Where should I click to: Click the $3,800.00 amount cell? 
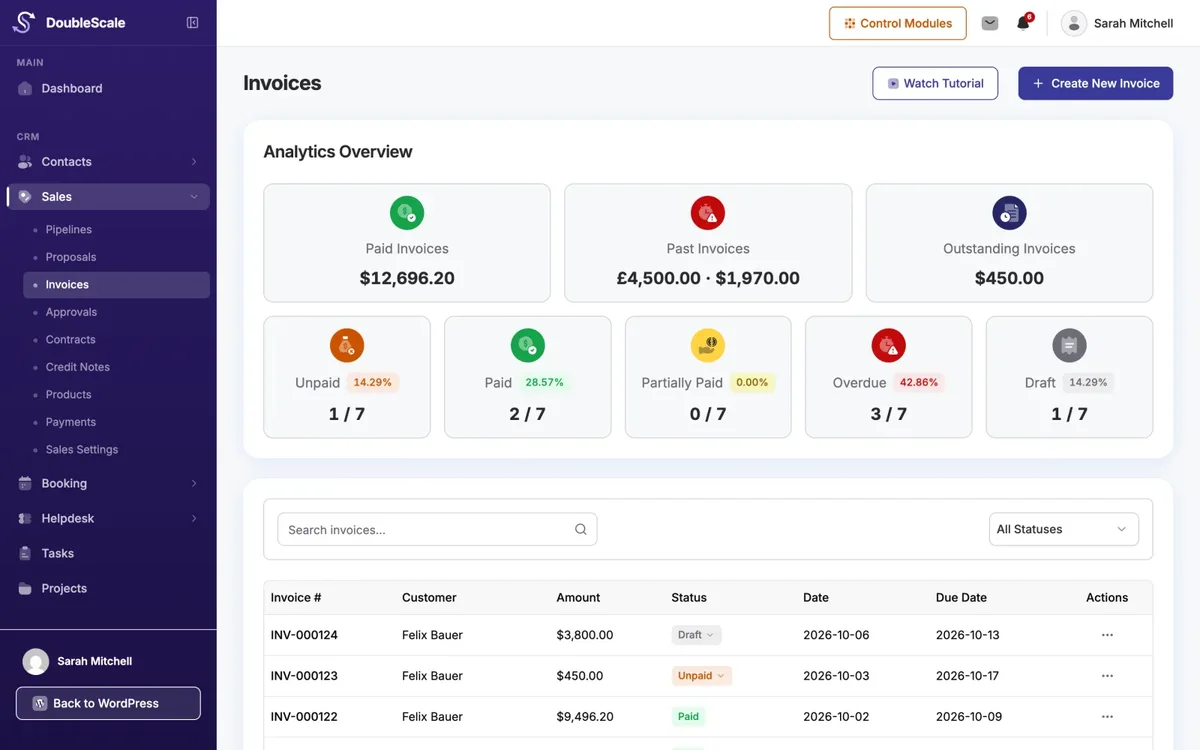pyautogui.click(x=585, y=635)
